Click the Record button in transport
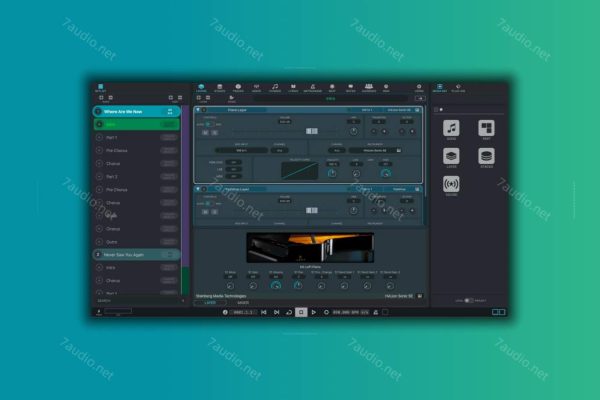Image resolution: width=600 pixels, height=400 pixels. tap(326, 312)
